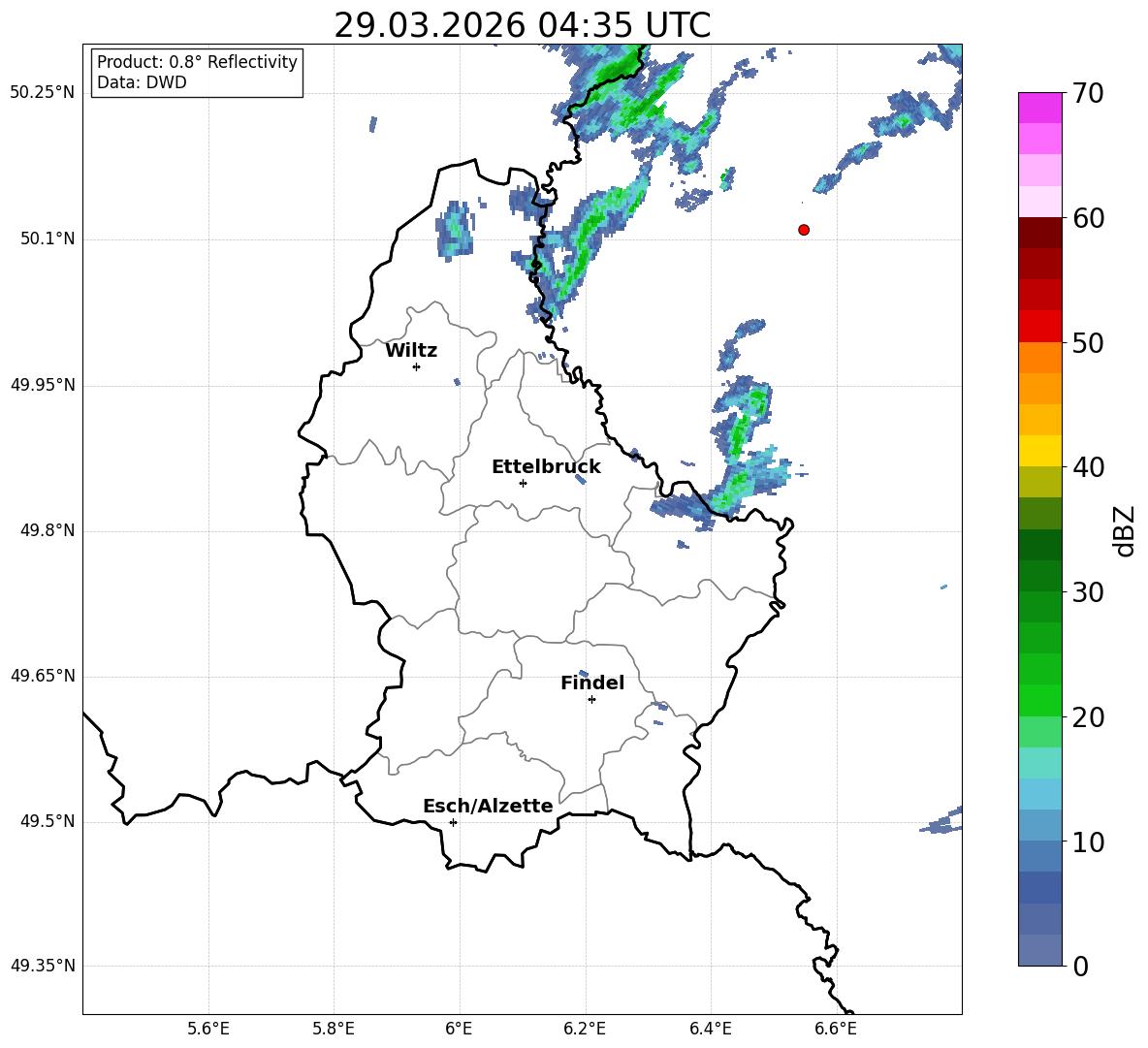Click the Wiltz station cross marker

click(x=417, y=366)
